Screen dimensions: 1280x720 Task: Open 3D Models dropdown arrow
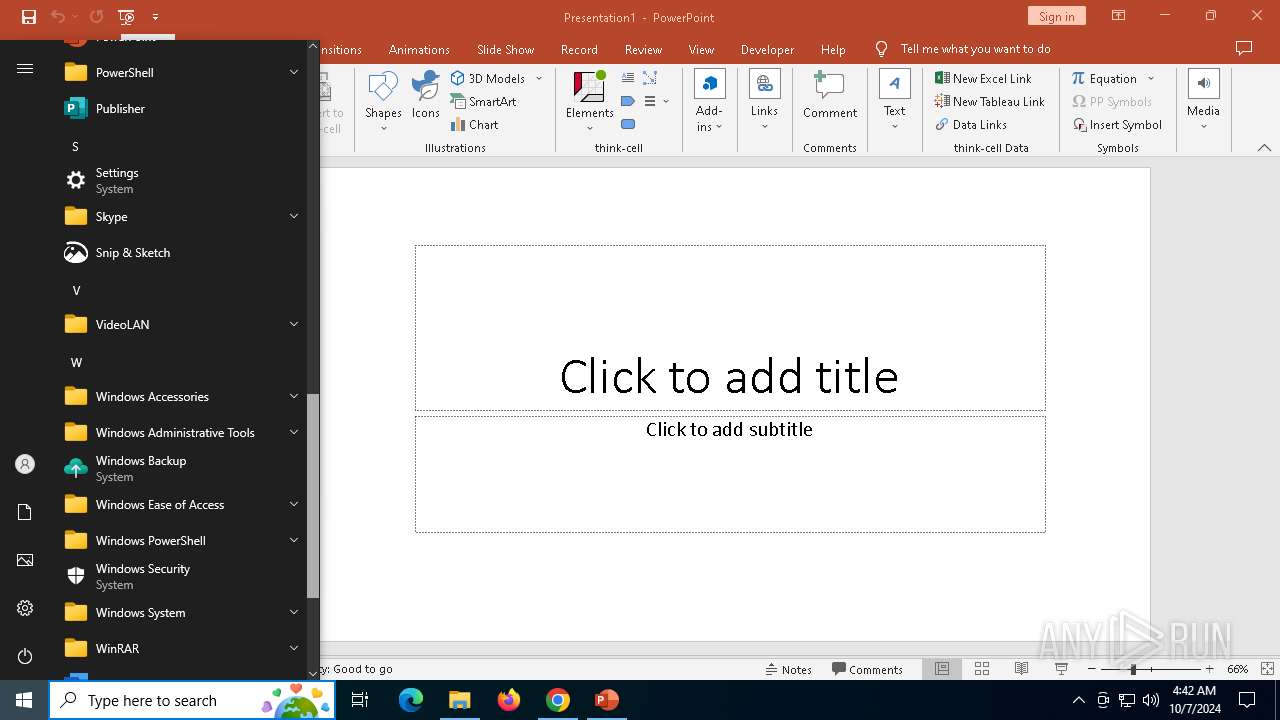click(x=539, y=78)
